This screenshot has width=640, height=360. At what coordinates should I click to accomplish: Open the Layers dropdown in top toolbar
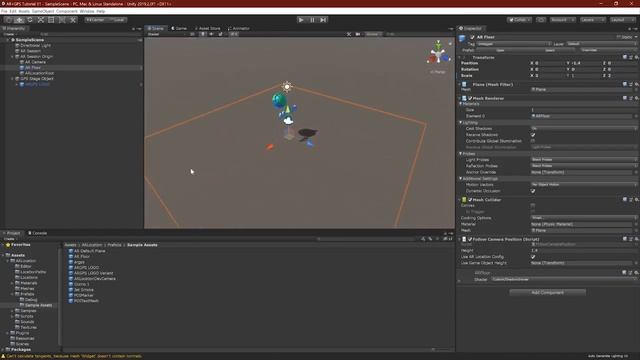click(x=592, y=20)
